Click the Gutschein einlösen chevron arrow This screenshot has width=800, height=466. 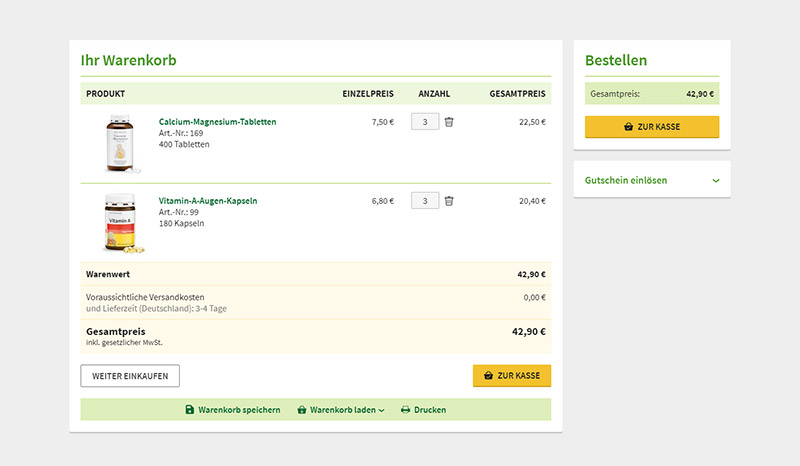click(715, 181)
